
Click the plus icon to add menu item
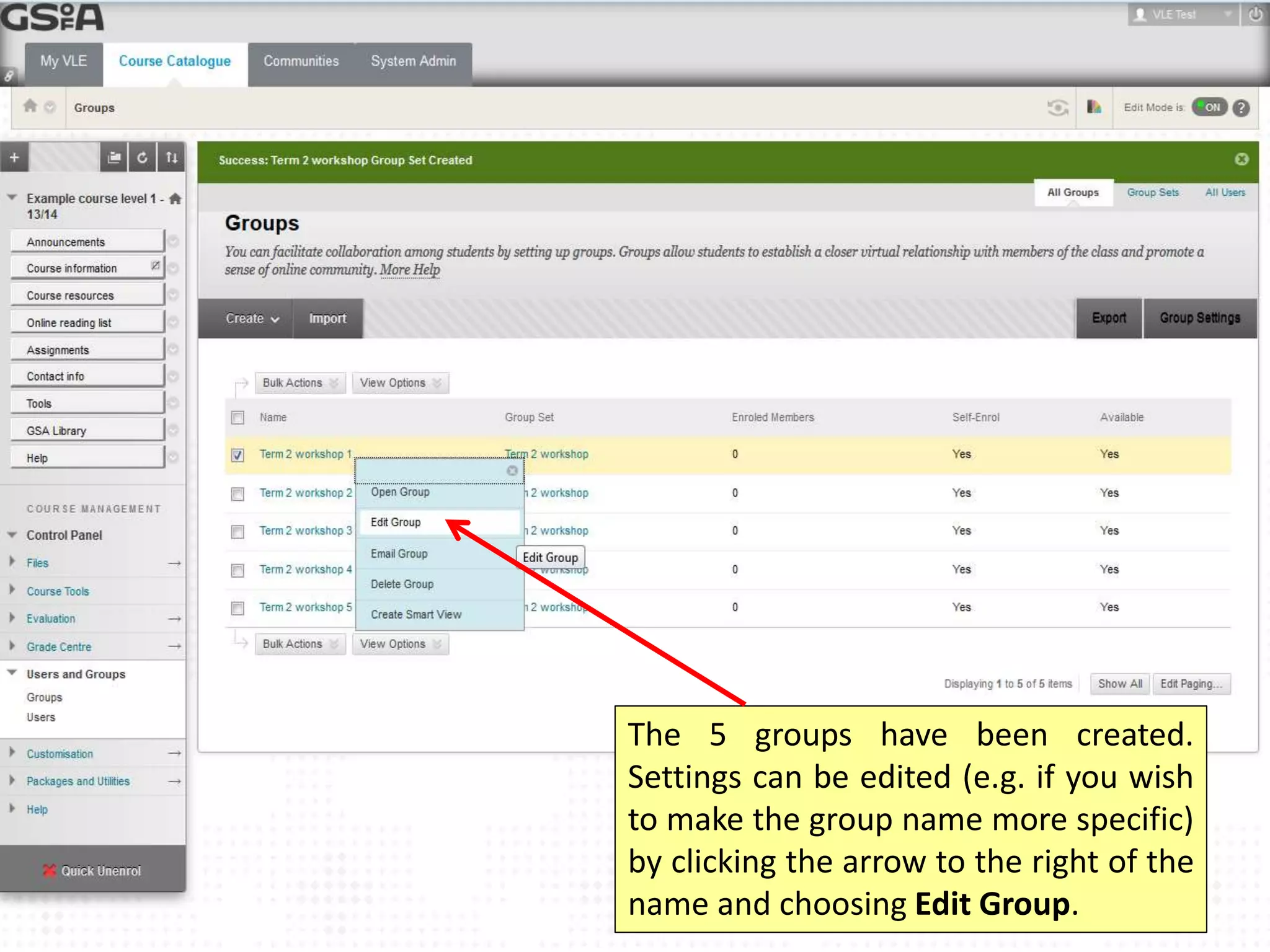[14, 157]
